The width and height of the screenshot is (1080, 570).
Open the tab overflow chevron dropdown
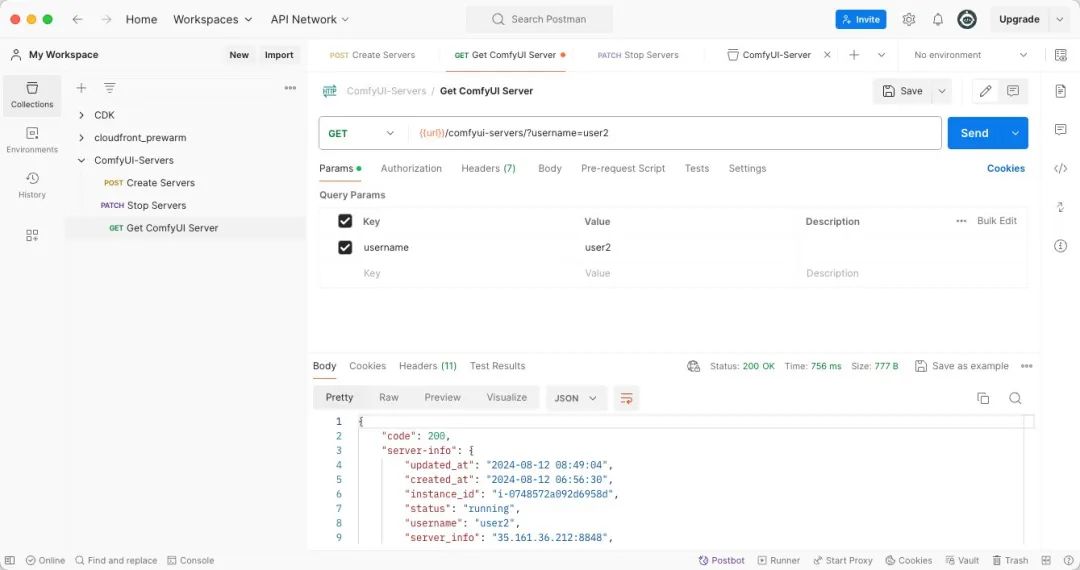click(881, 55)
